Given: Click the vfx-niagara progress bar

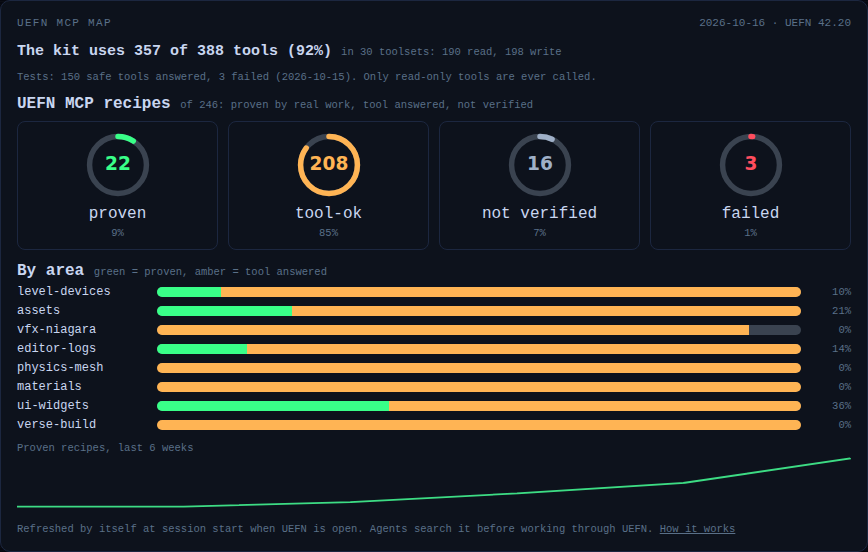Looking at the screenshot, I should [479, 330].
